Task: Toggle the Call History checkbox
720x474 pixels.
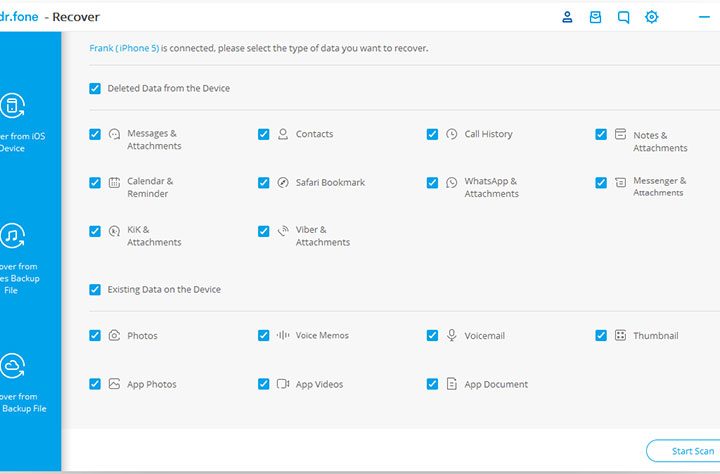Action: click(x=433, y=134)
